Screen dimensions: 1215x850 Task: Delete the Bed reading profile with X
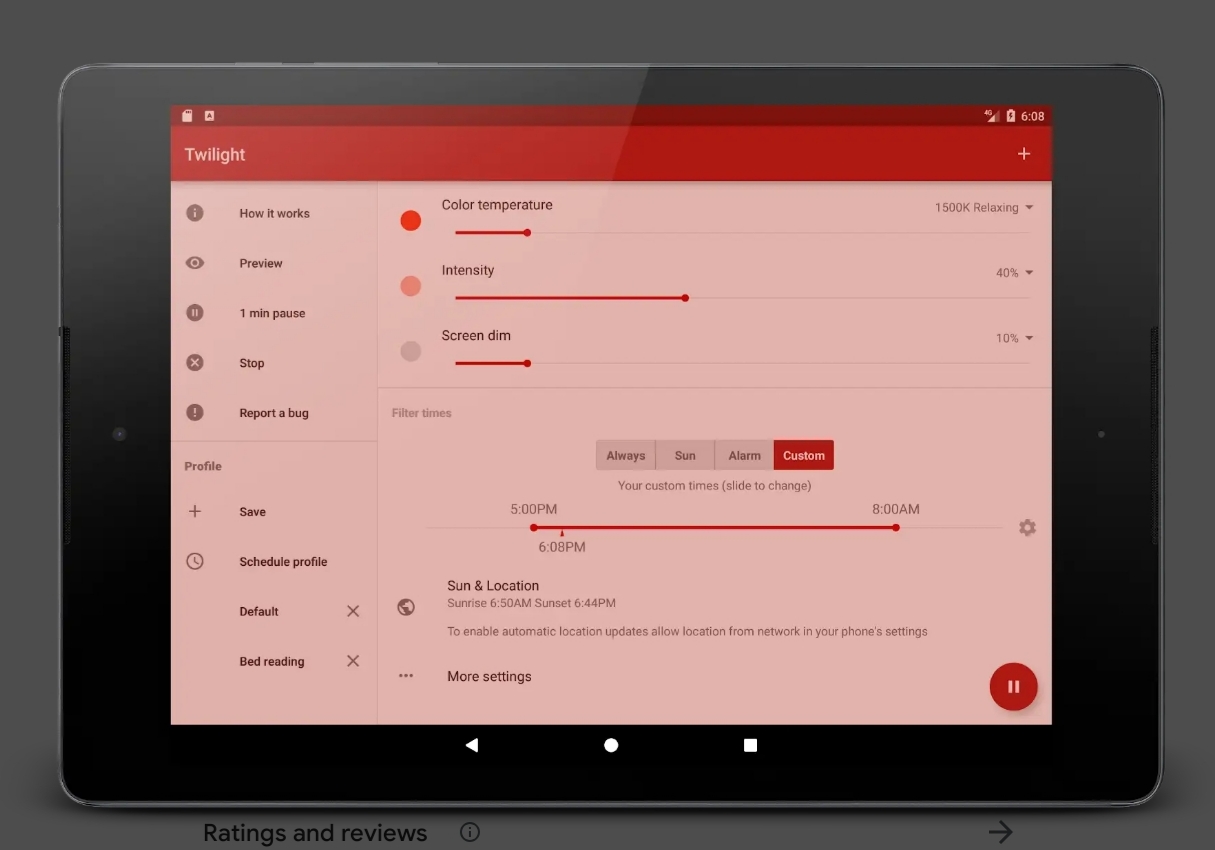pyautogui.click(x=353, y=661)
